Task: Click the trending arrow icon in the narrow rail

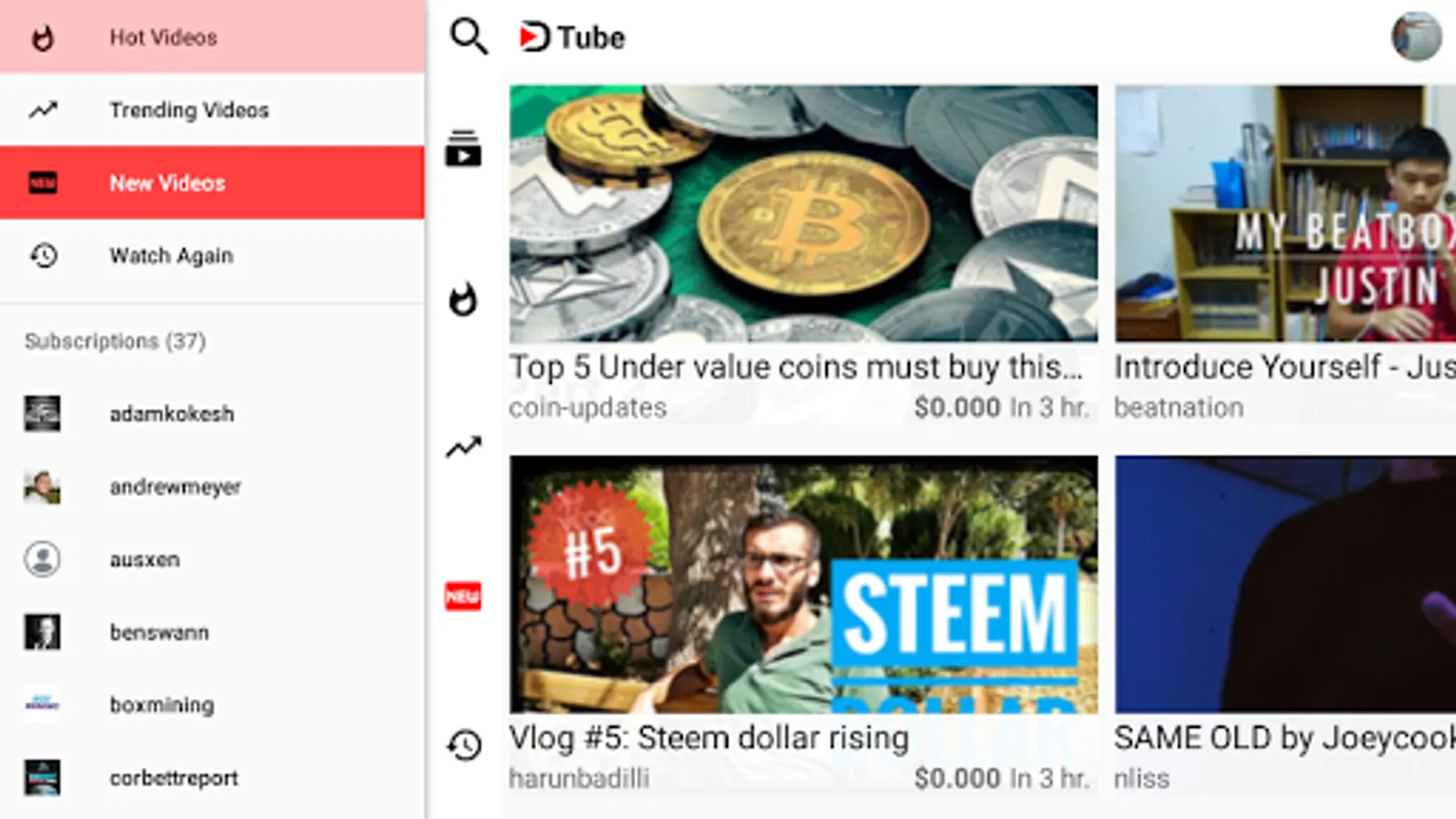Action: [463, 447]
